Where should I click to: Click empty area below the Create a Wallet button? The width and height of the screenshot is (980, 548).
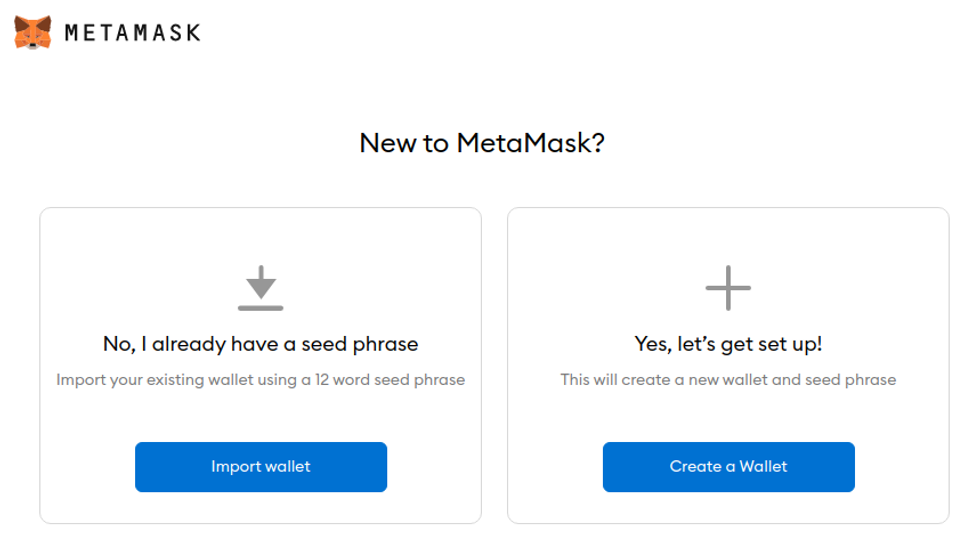(728, 507)
